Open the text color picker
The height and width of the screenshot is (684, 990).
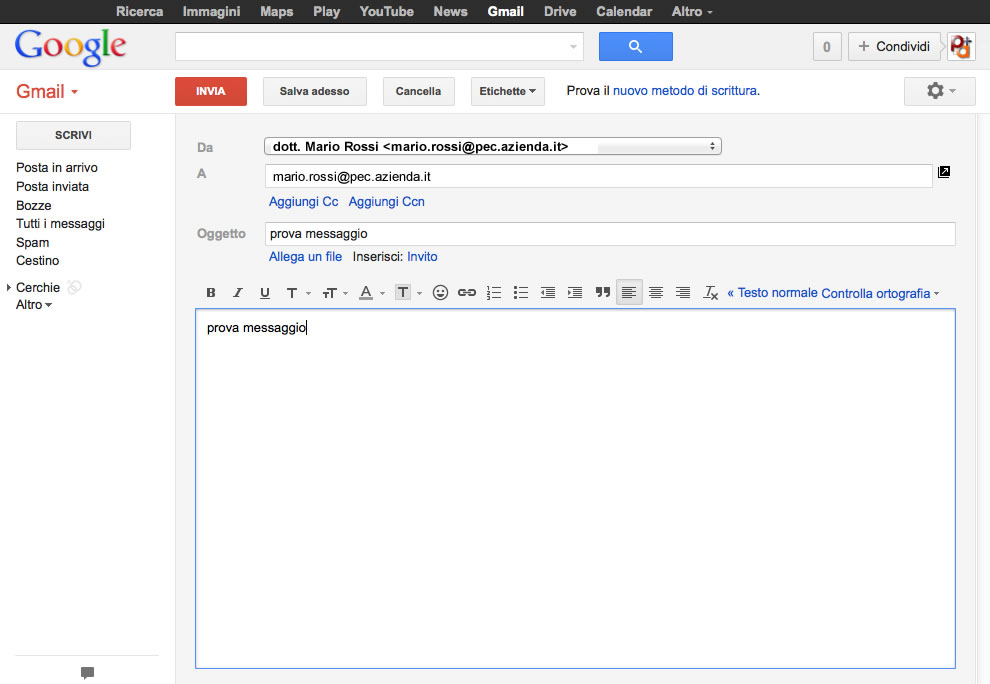pyautogui.click(x=370, y=293)
